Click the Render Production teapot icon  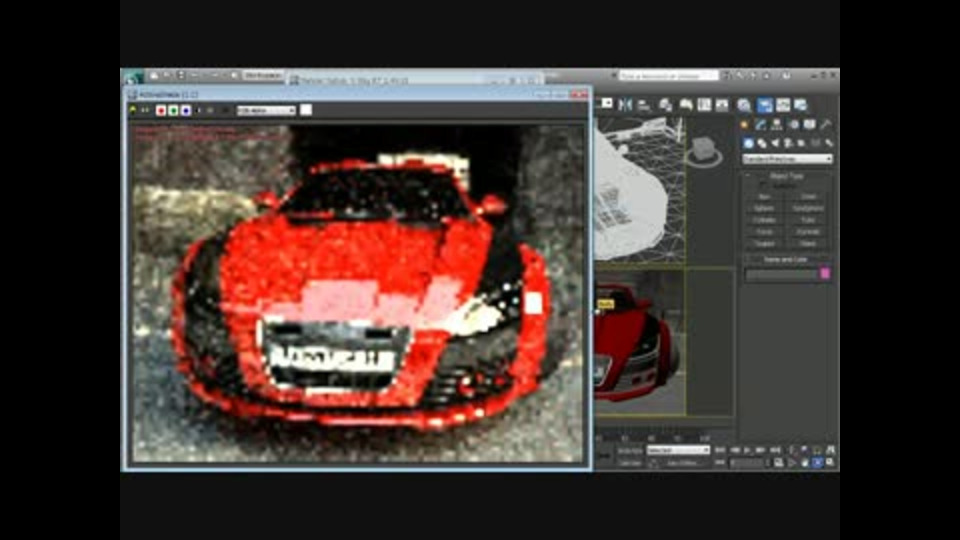tap(801, 105)
